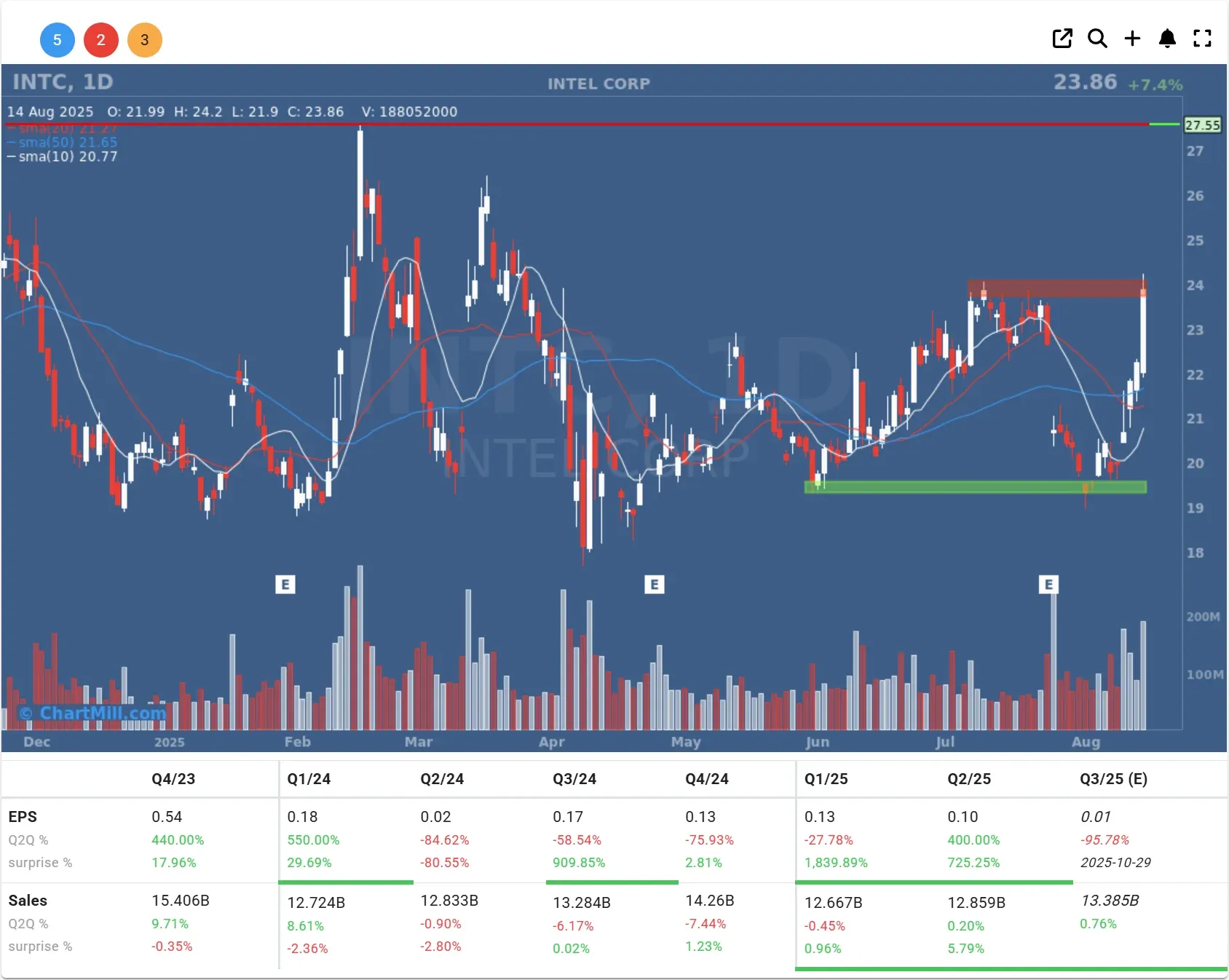
Task: Click the EPS Q2Q value 440.00%
Action: pyautogui.click(x=178, y=839)
